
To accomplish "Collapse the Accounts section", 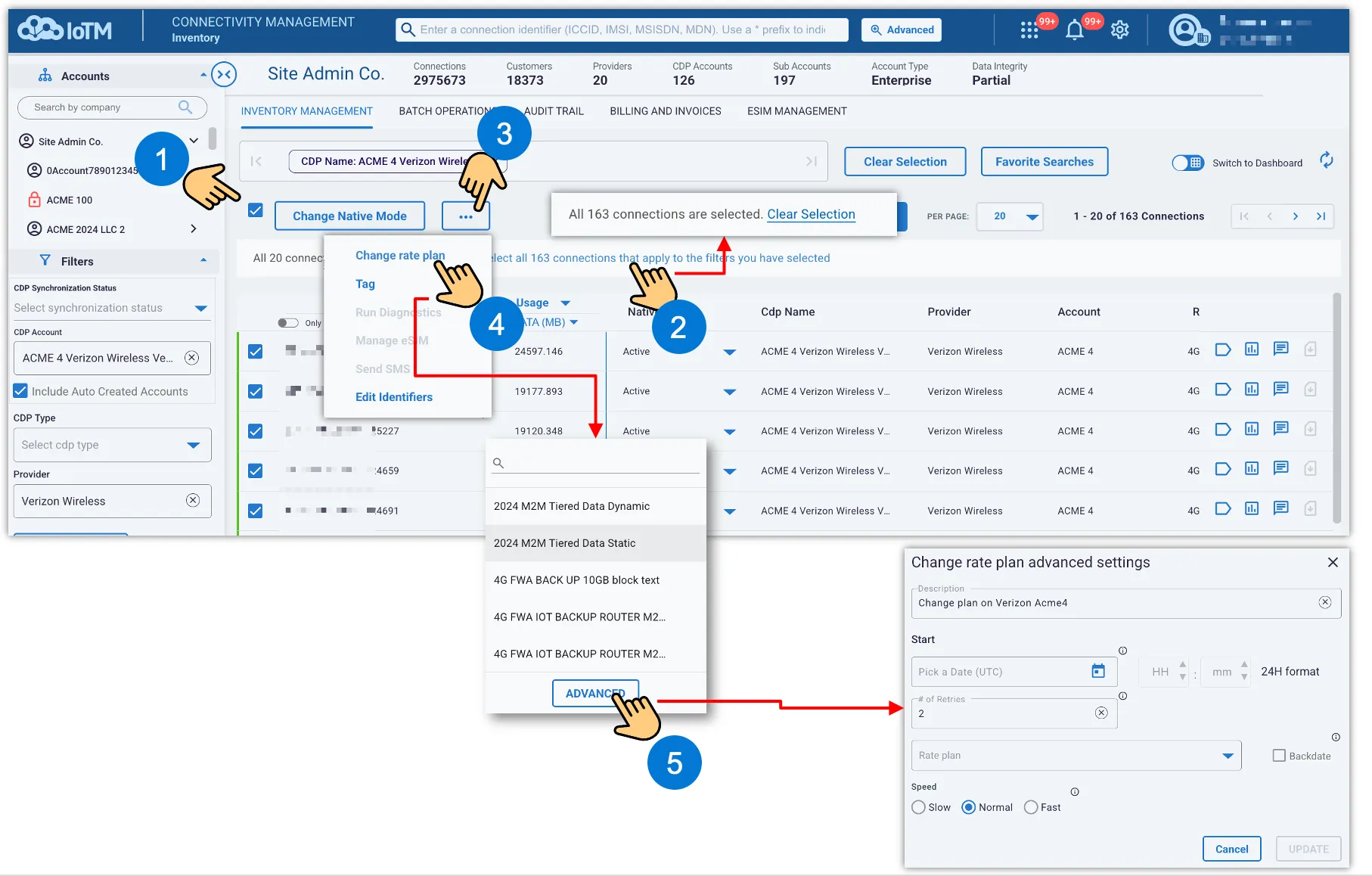I will coord(203,75).
